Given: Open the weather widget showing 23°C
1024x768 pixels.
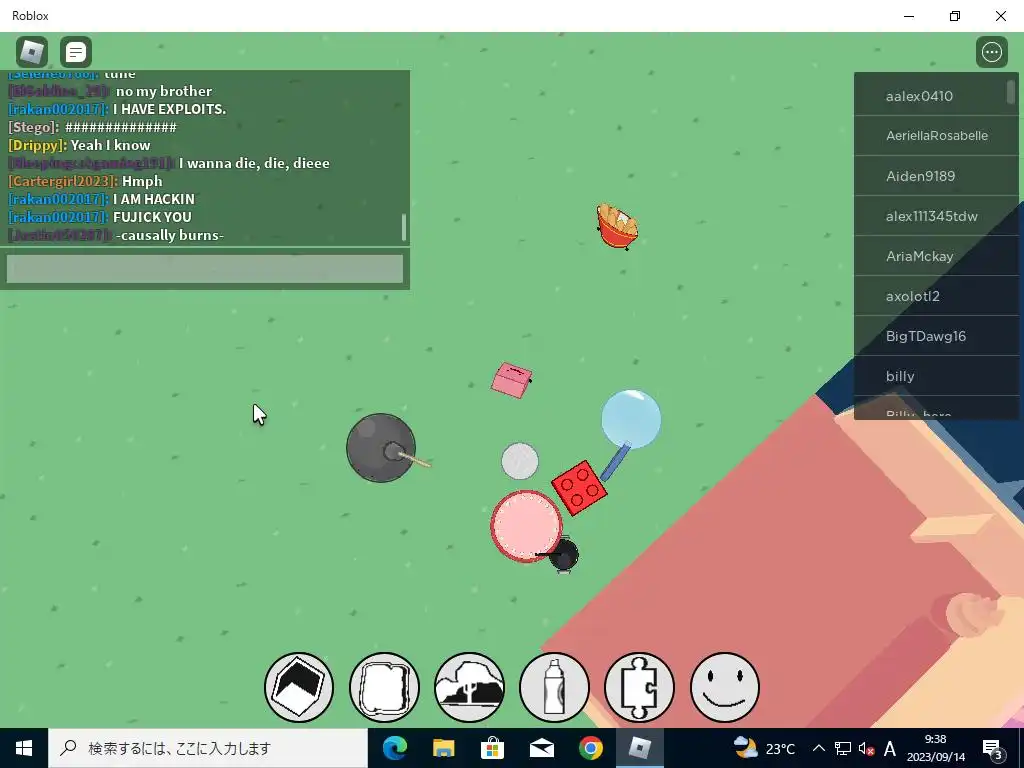Looking at the screenshot, I should coord(764,748).
